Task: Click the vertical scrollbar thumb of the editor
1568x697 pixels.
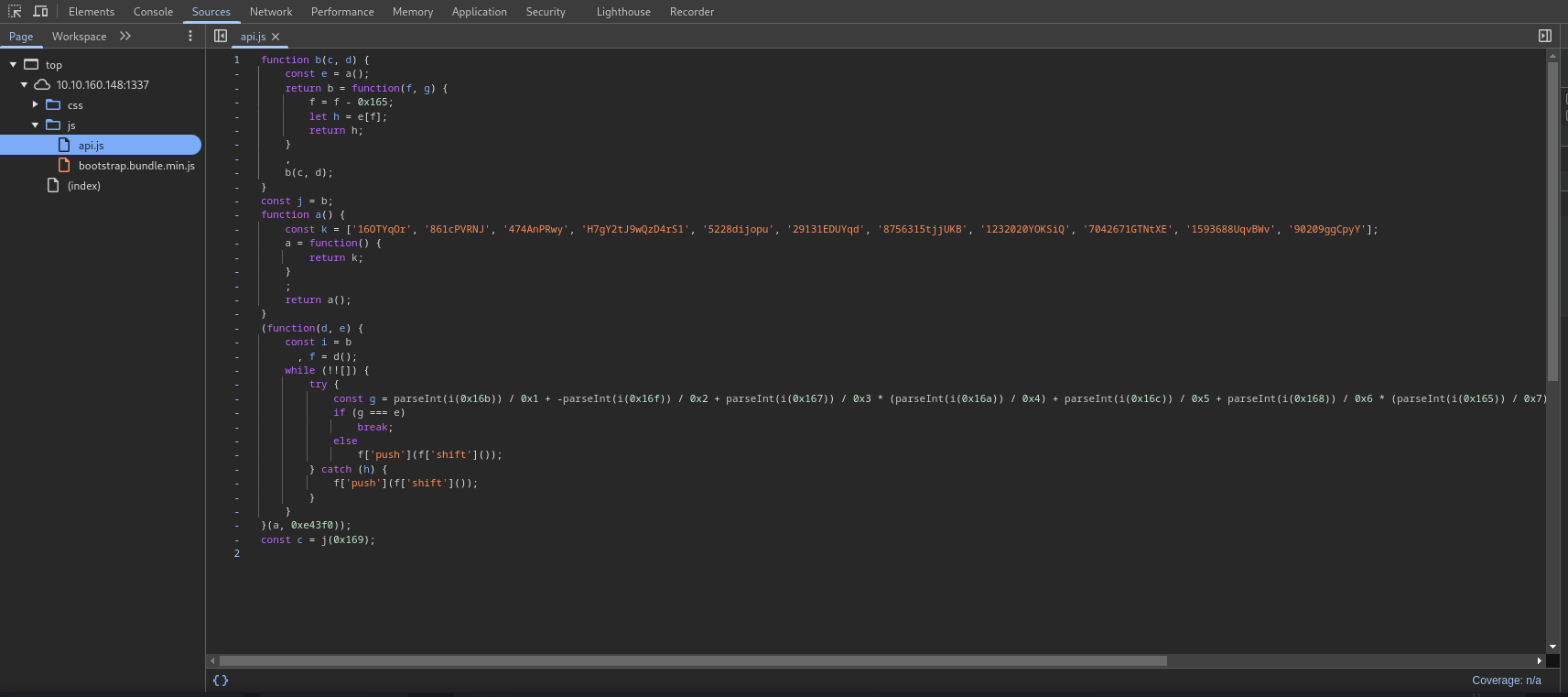Action: (1552, 221)
